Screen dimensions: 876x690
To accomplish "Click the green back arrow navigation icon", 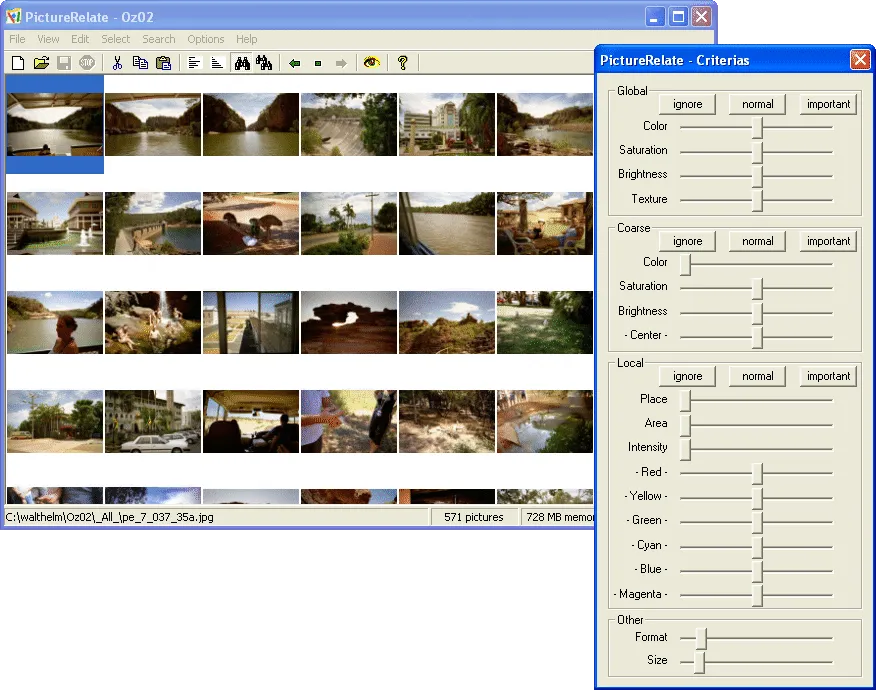I will [294, 62].
